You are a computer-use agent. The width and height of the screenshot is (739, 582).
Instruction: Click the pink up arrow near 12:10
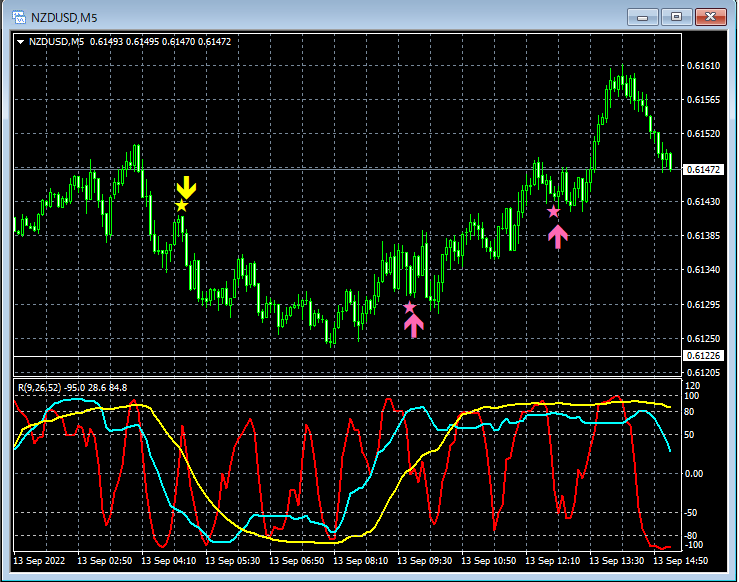coord(558,237)
